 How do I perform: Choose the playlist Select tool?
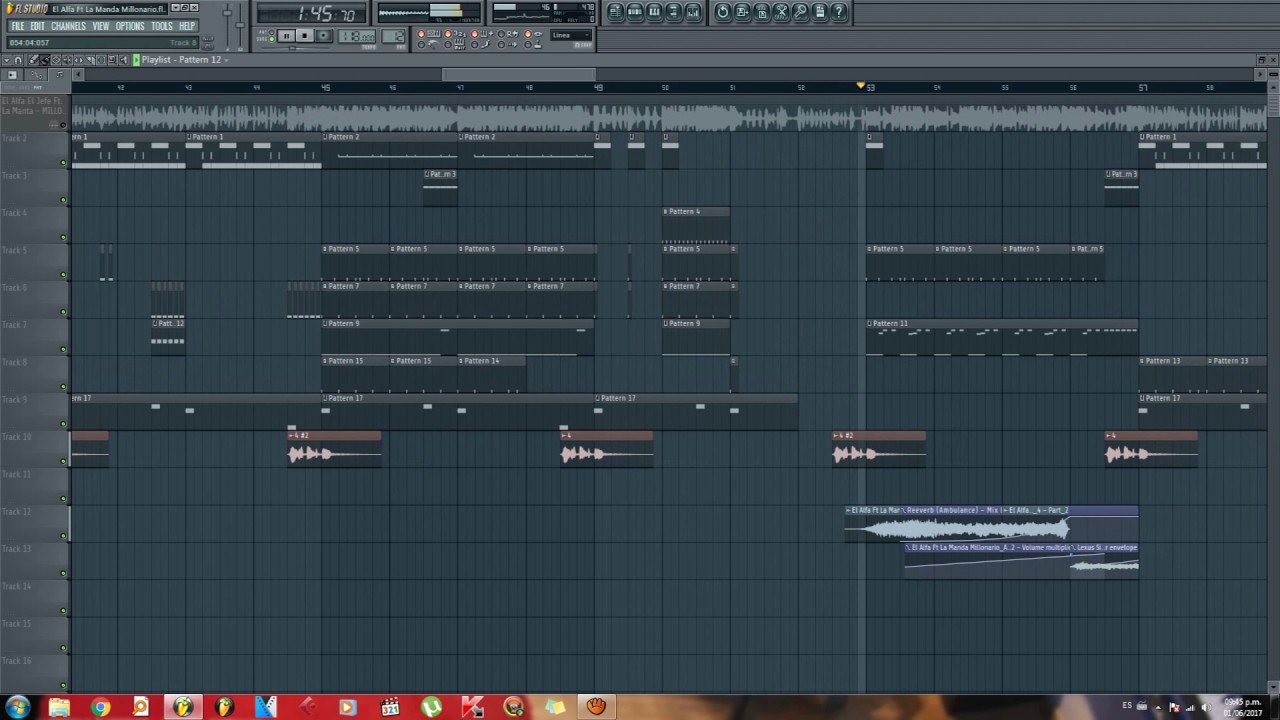click(x=101, y=60)
